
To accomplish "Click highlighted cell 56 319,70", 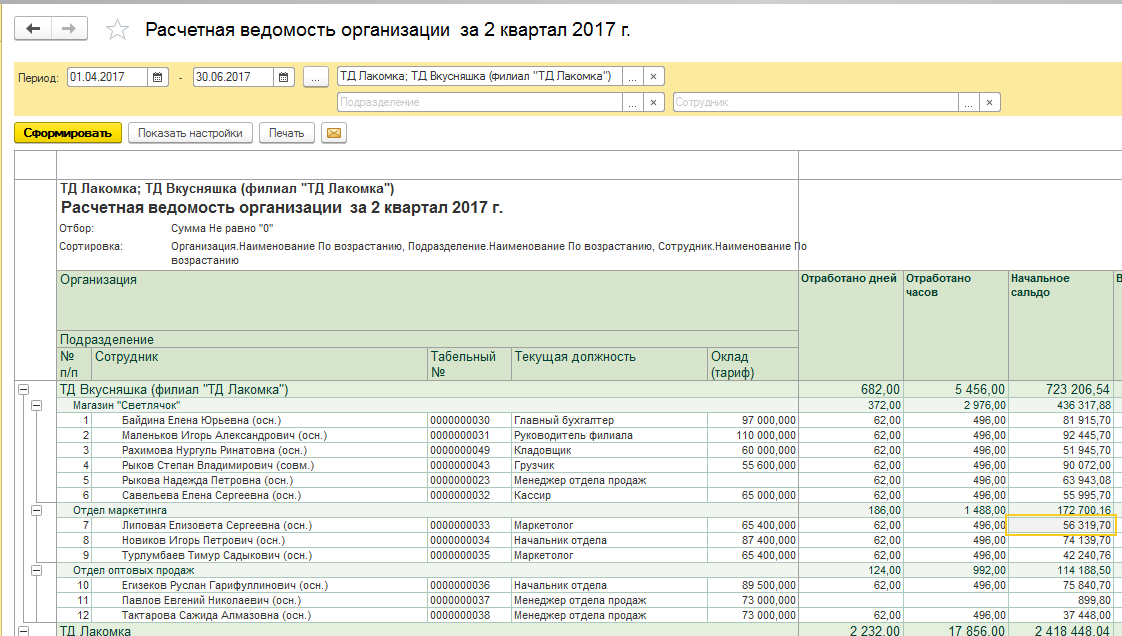I will [1061, 526].
